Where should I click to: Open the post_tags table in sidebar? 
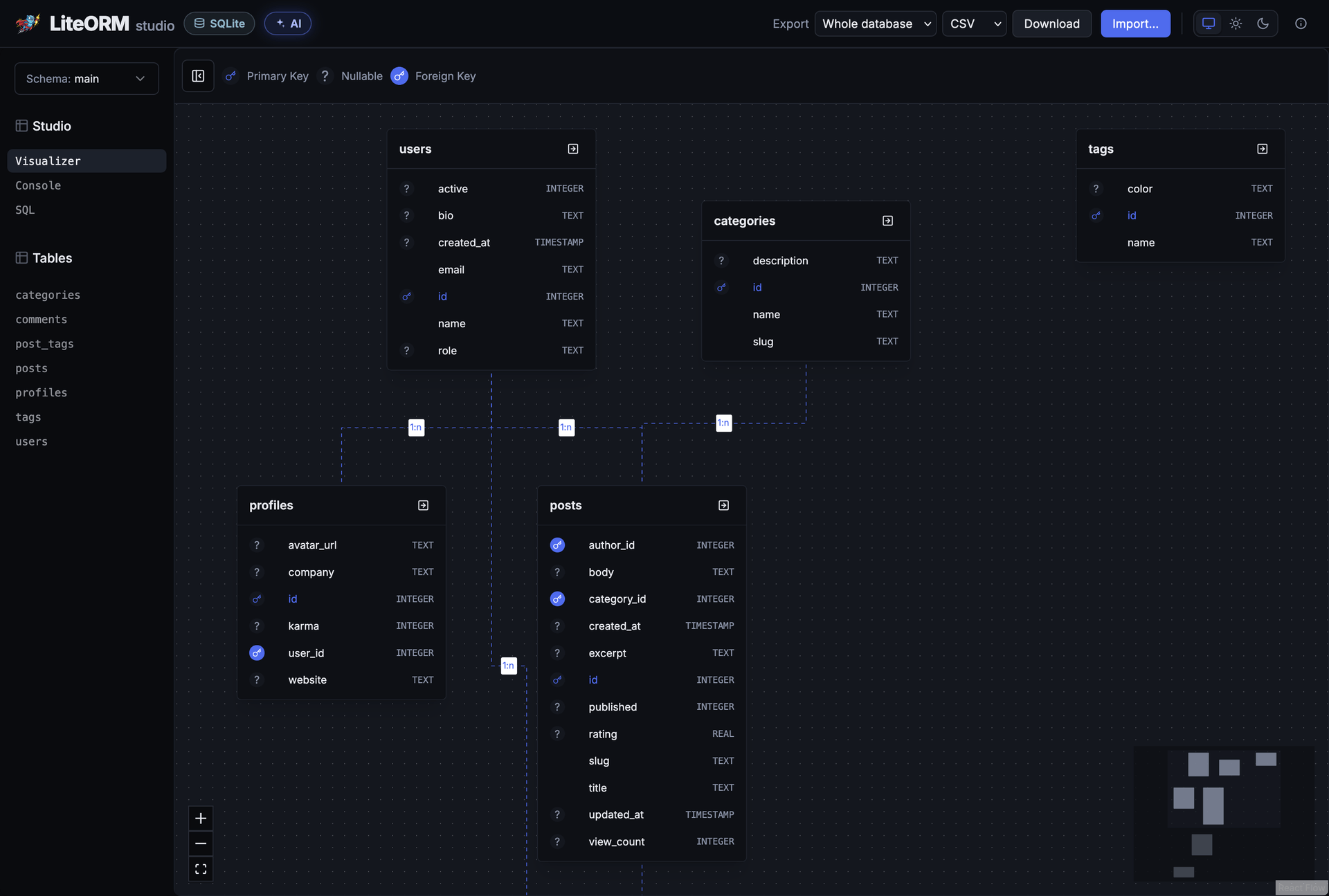click(x=44, y=344)
